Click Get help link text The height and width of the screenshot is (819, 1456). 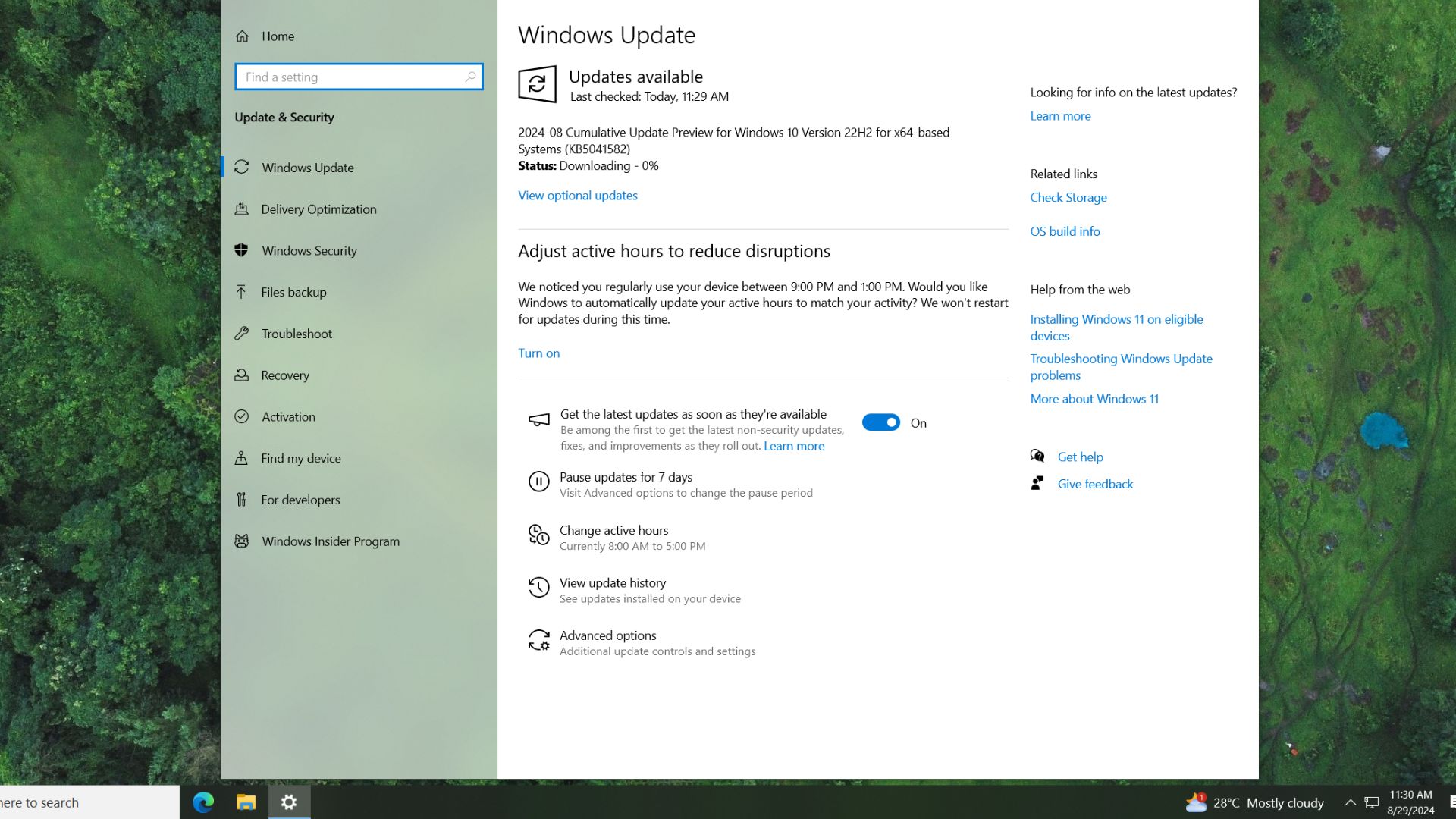(x=1081, y=457)
